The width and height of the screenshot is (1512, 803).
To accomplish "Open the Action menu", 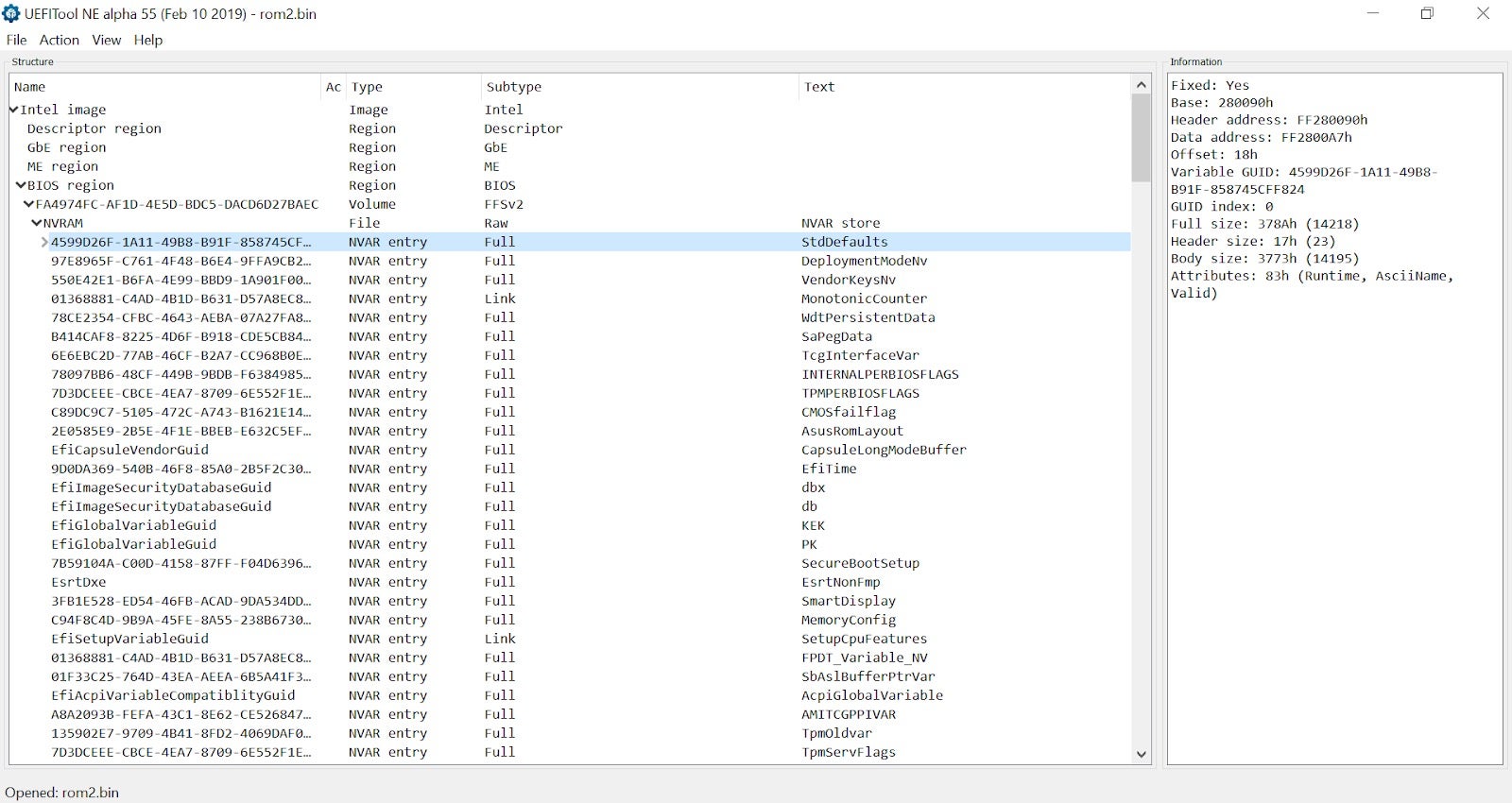I will coord(59,40).
